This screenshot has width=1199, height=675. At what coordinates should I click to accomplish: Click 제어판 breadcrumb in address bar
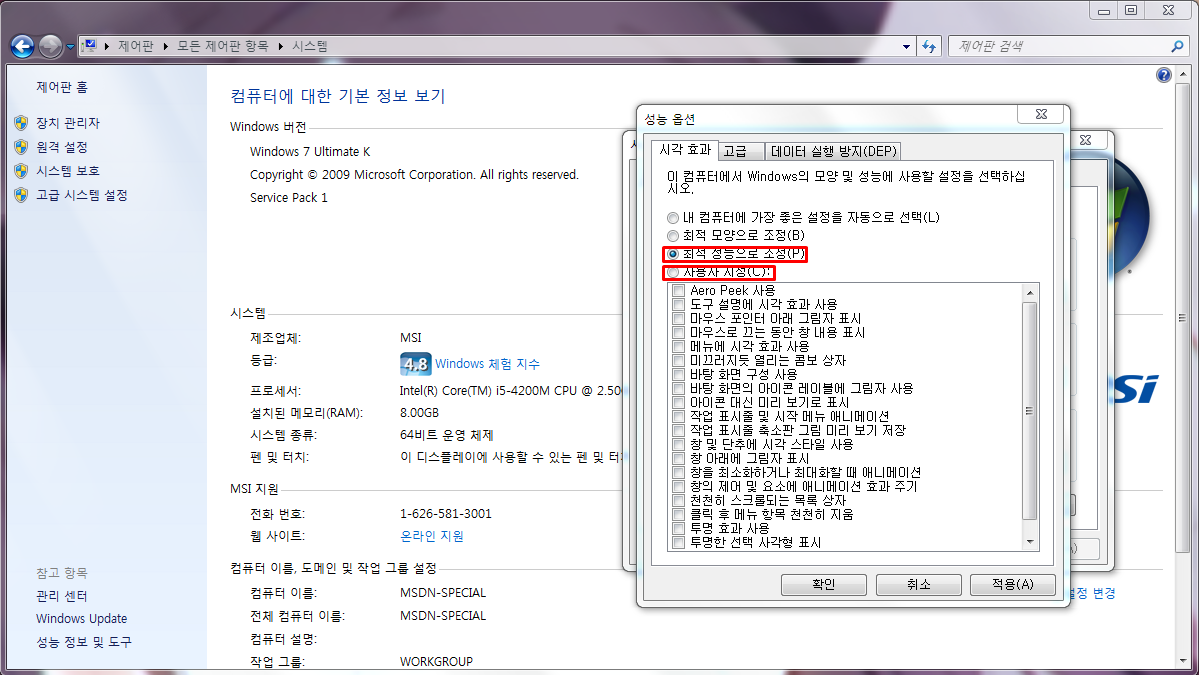[136, 46]
